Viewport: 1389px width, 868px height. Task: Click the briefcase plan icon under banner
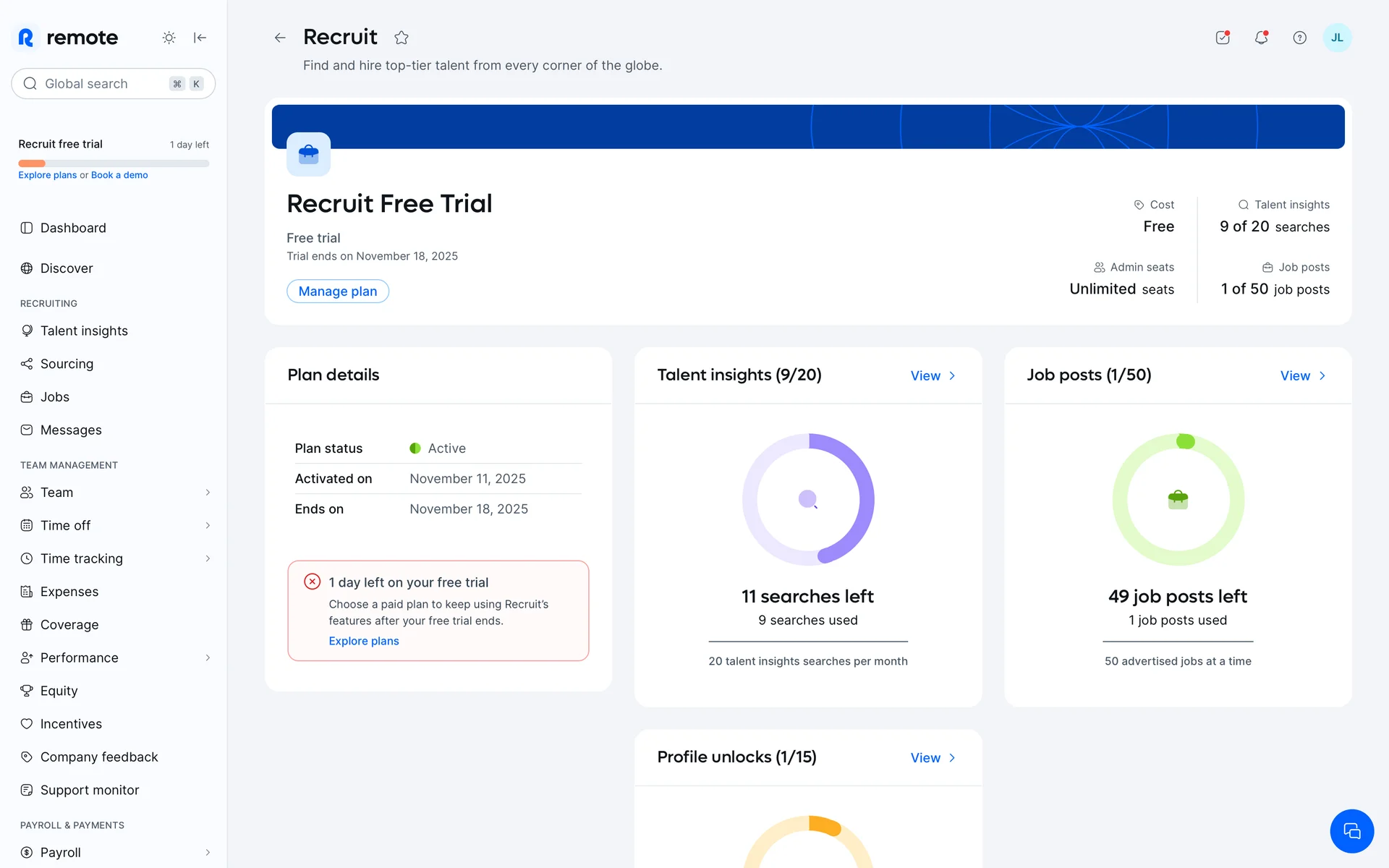[308, 153]
